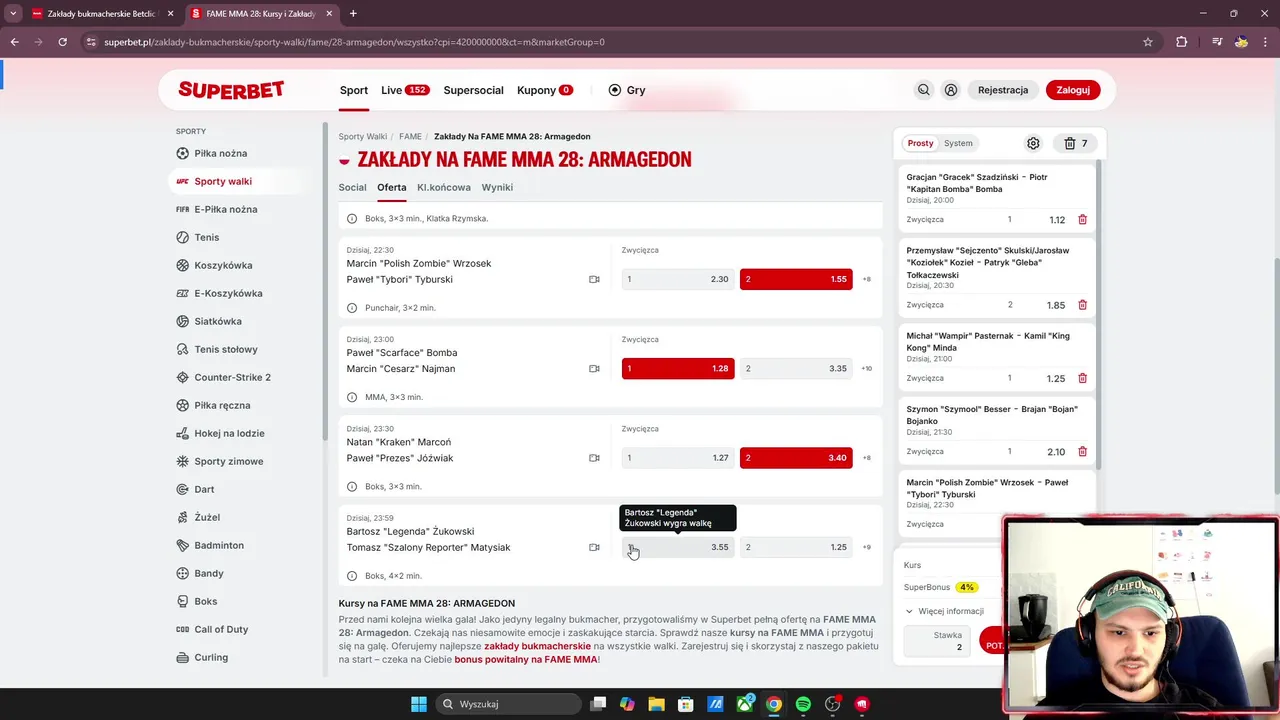
Task: Open the Live section in the top menu
Action: (405, 90)
